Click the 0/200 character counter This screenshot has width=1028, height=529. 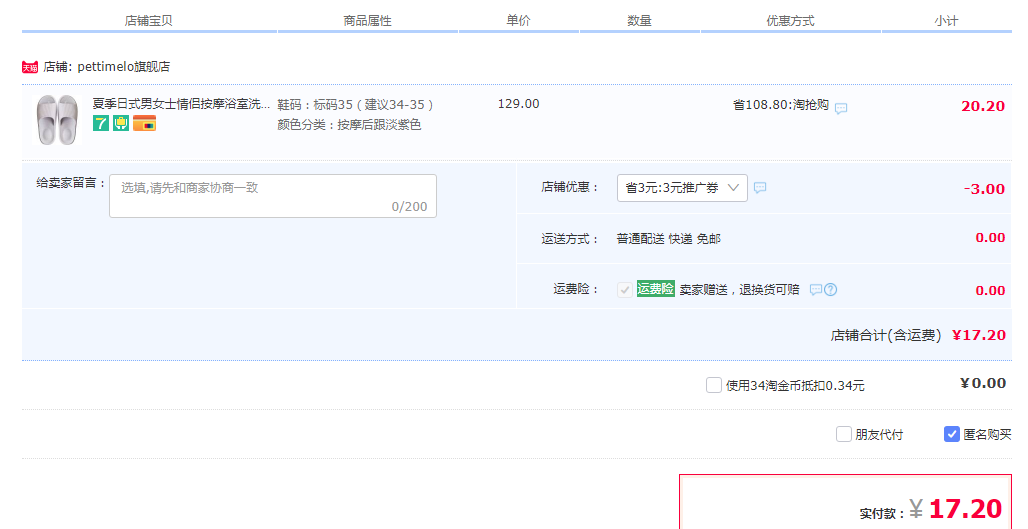pos(409,206)
